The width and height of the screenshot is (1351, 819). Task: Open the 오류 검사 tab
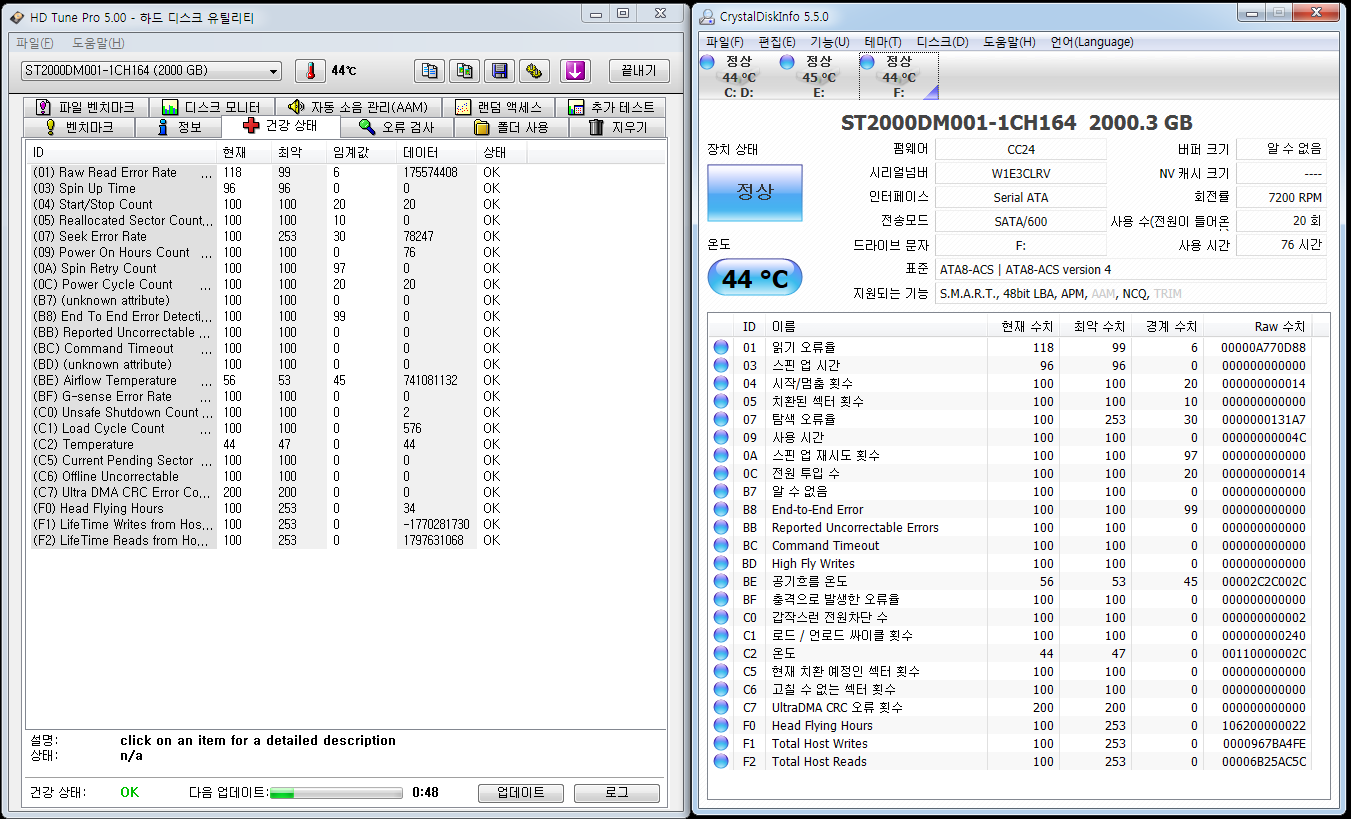tap(397, 128)
